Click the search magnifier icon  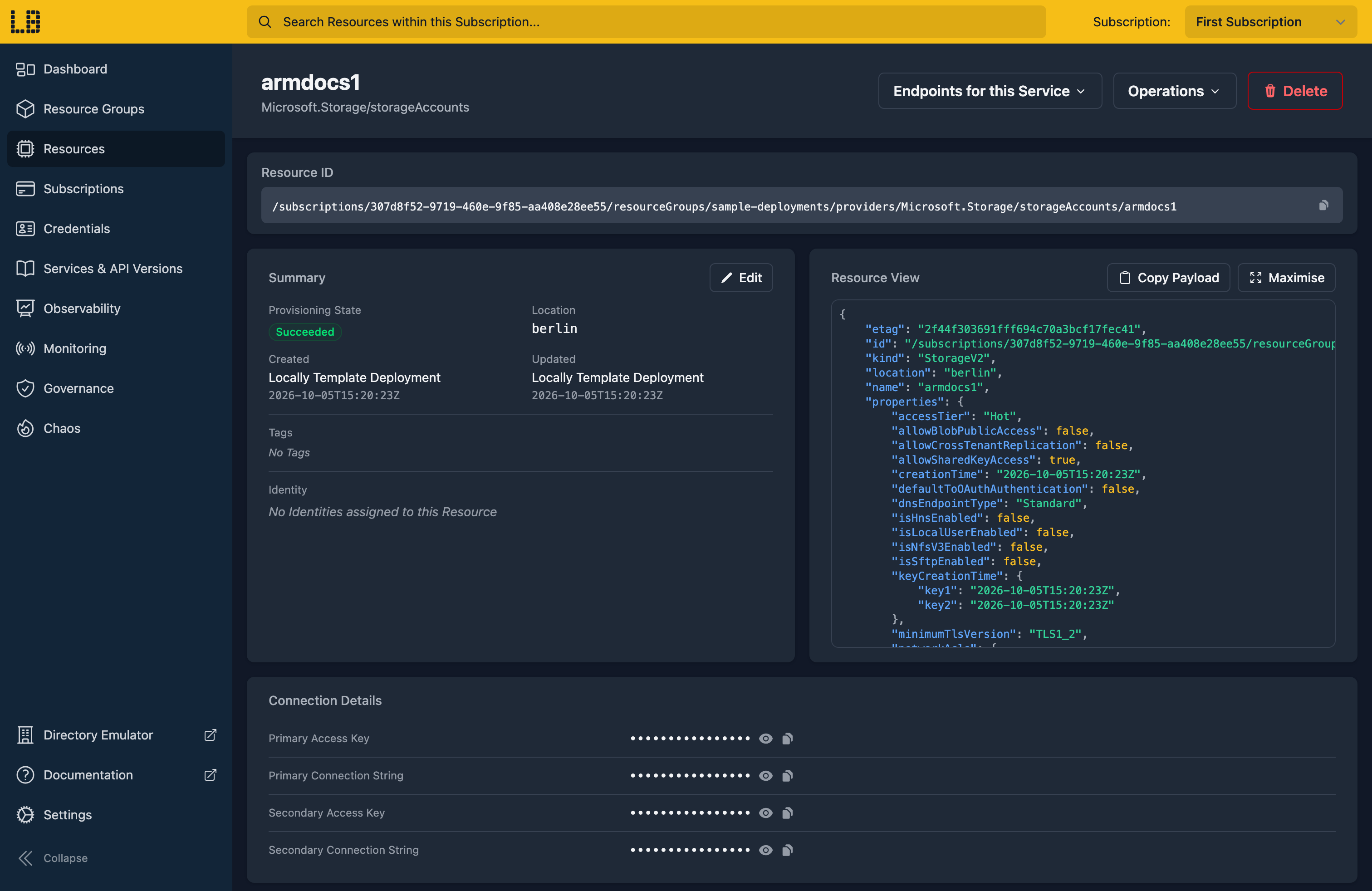pyautogui.click(x=265, y=22)
